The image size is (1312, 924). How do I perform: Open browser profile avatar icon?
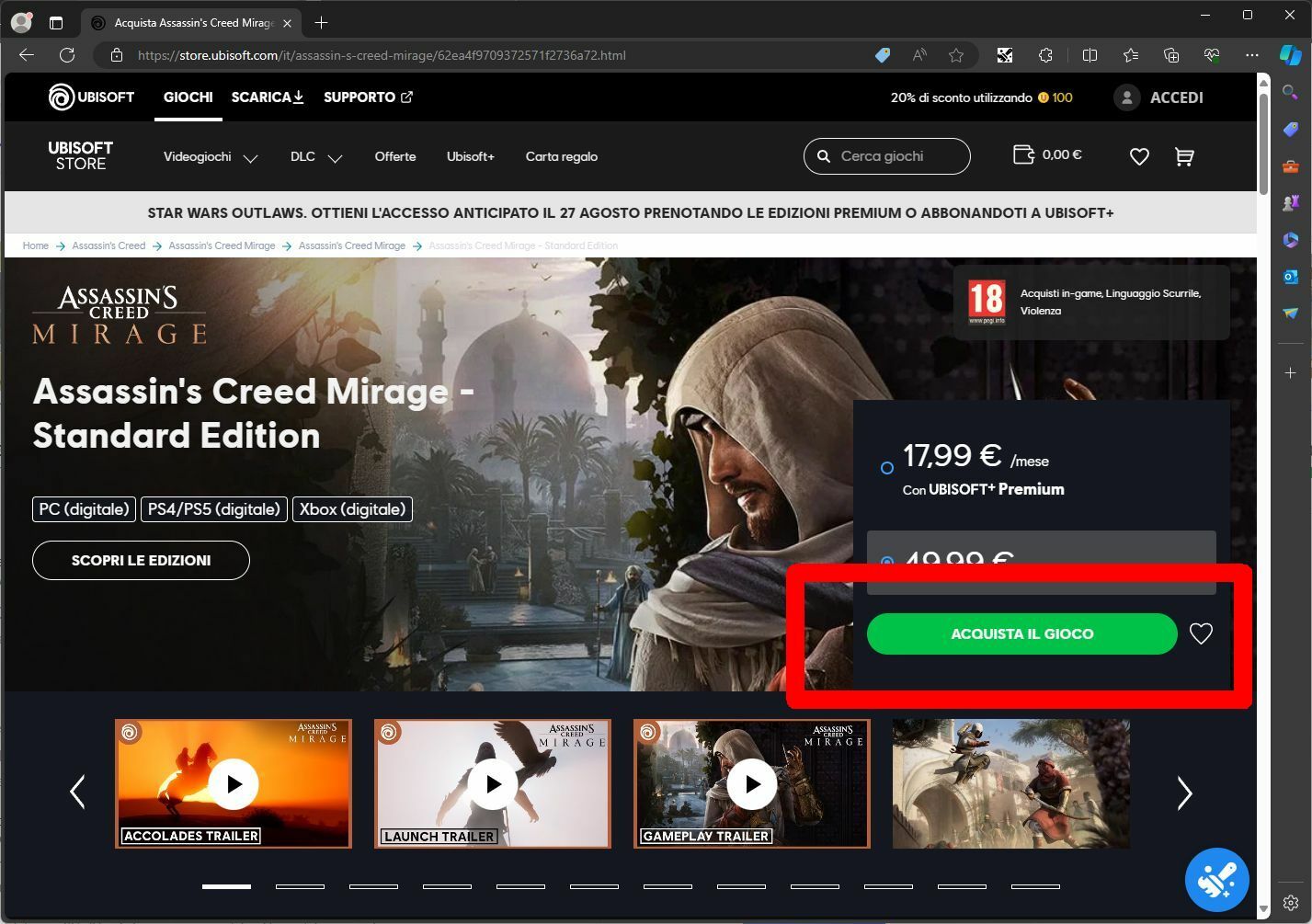tap(20, 22)
